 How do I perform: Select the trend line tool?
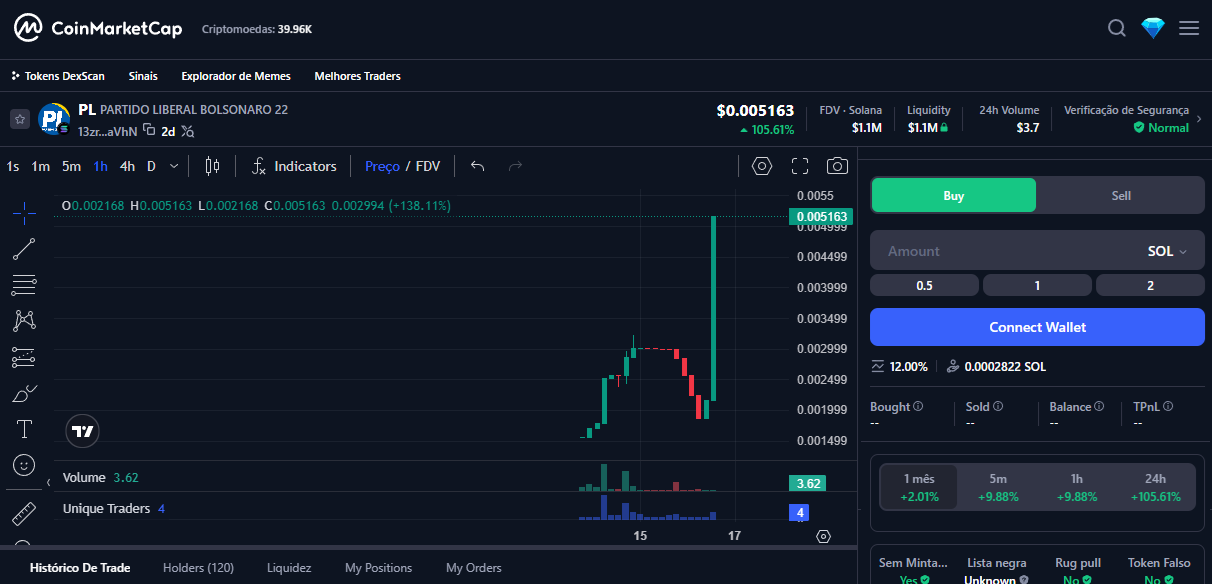pos(24,250)
